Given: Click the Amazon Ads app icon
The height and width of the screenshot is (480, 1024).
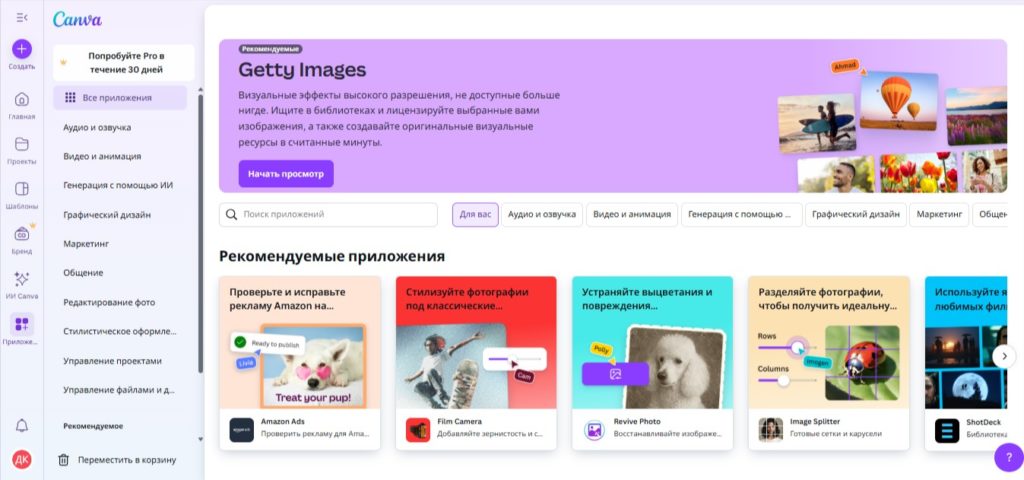Looking at the screenshot, I should (242, 430).
